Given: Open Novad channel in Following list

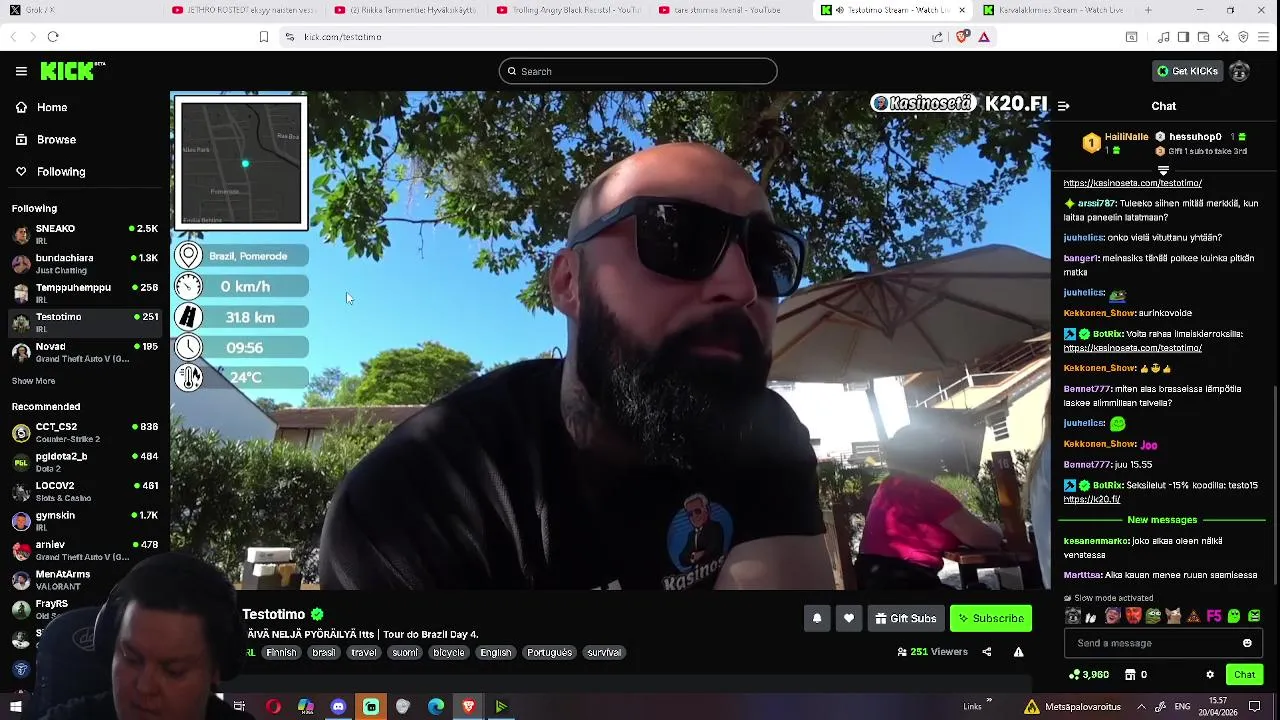Looking at the screenshot, I should click(85, 351).
